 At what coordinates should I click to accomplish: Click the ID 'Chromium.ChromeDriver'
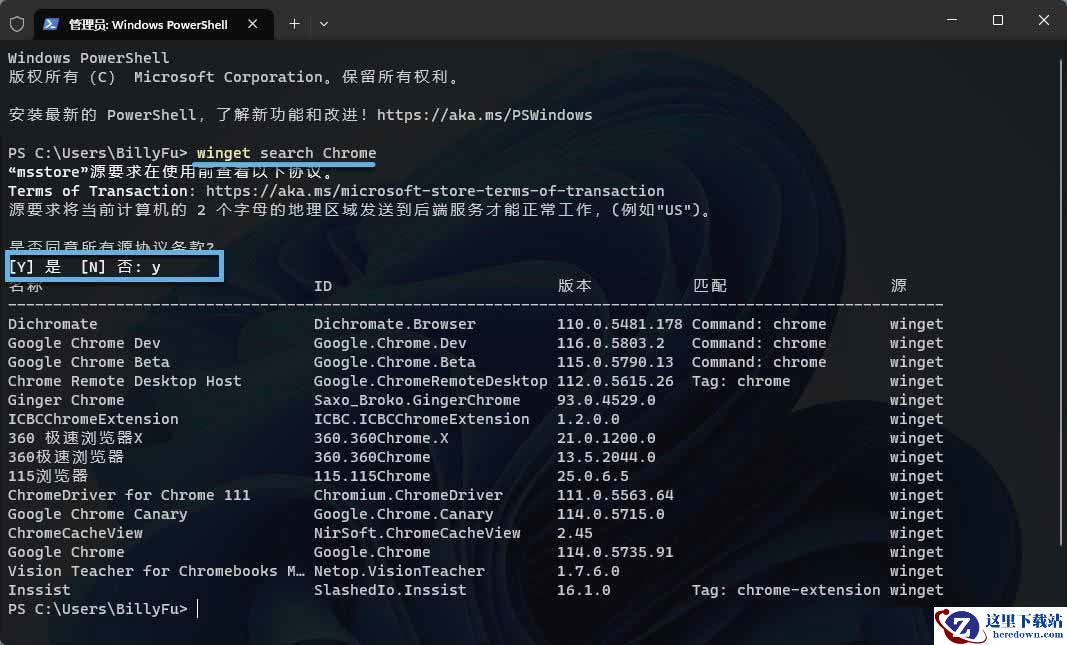pyautogui.click(x=408, y=495)
